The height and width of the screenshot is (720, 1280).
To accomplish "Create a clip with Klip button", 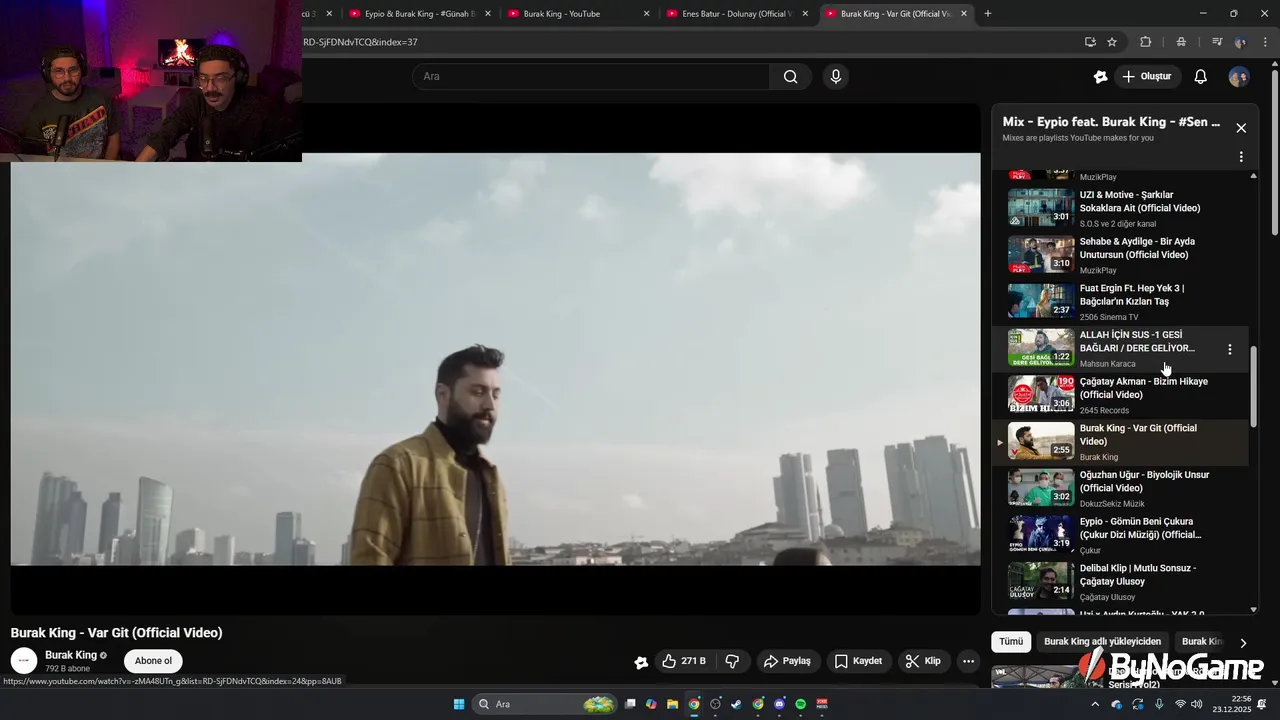I will [923, 661].
